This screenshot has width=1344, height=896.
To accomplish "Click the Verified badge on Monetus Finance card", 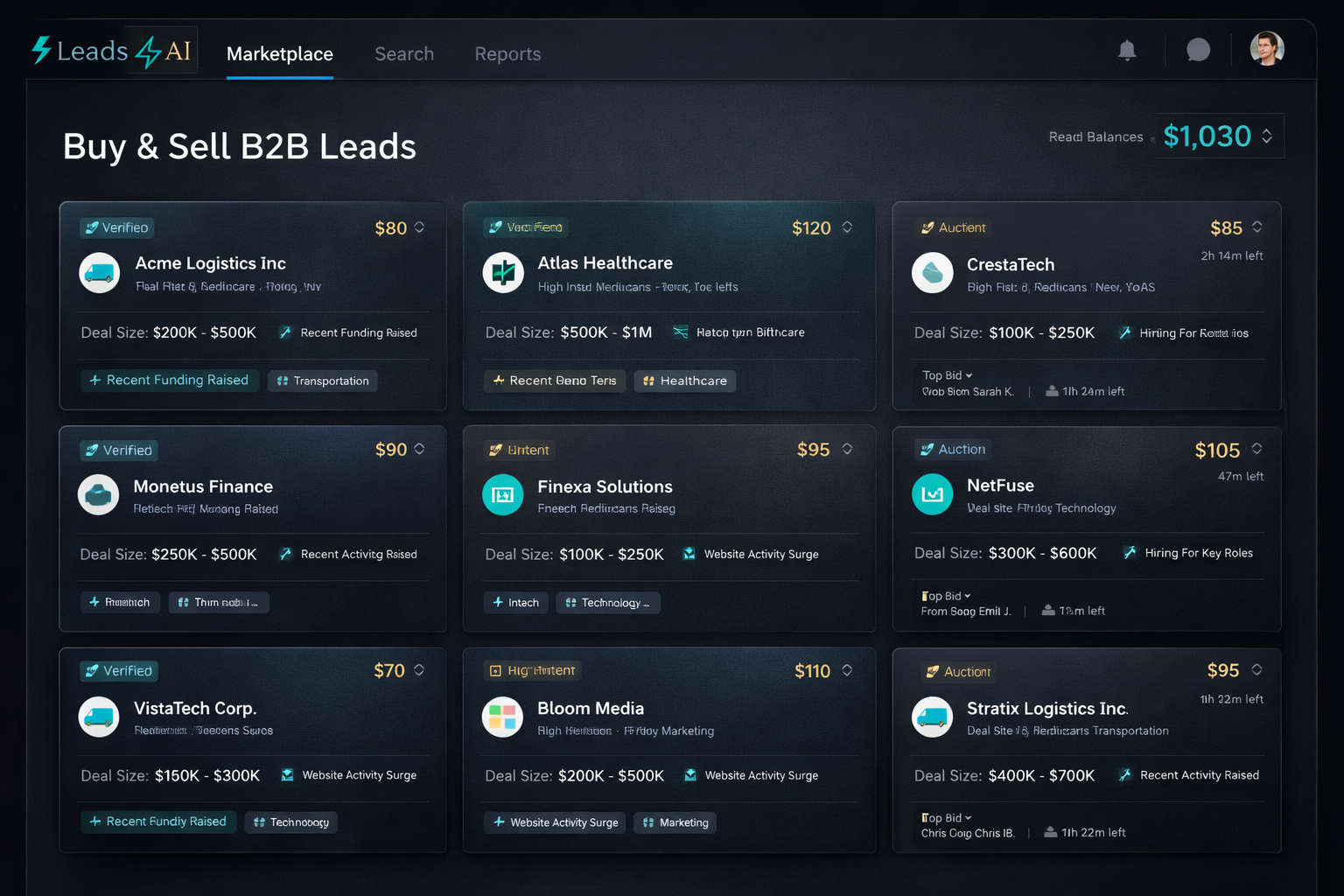I will click(x=119, y=450).
